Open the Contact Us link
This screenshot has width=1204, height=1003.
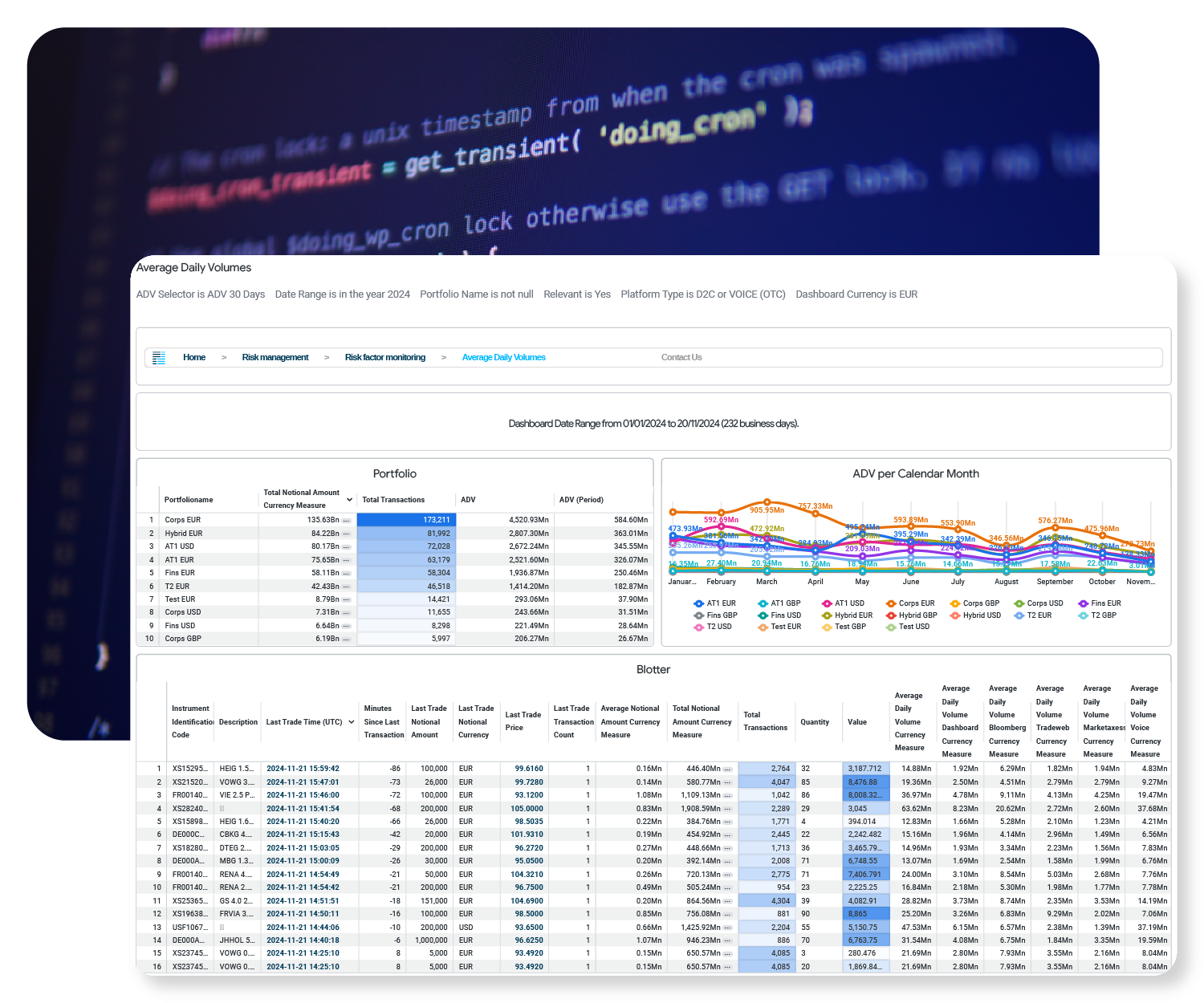click(x=681, y=357)
